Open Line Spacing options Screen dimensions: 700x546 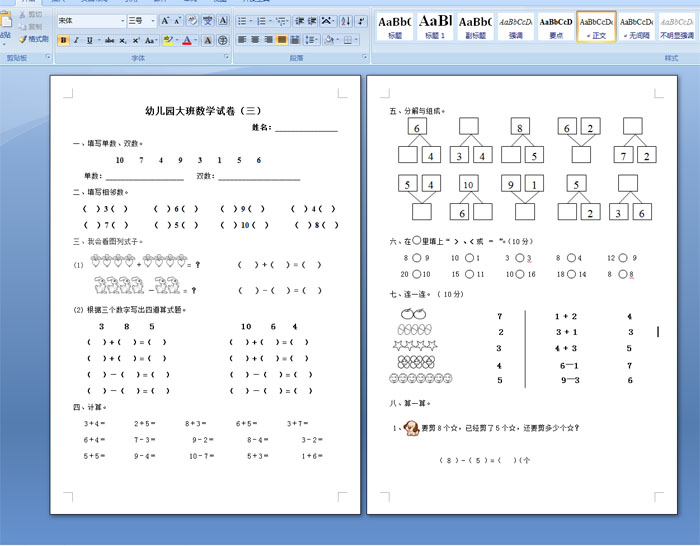311,40
